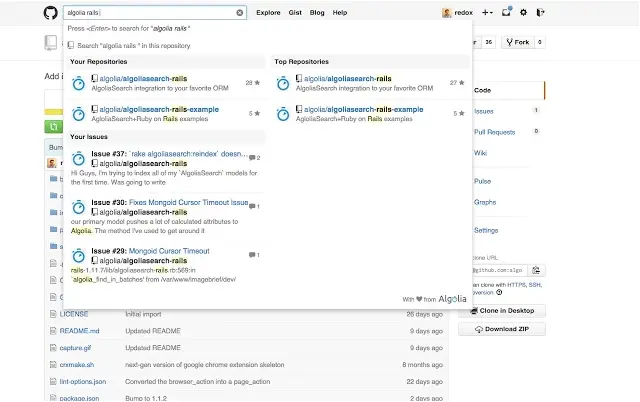Fork the repository with the Fork button
This screenshot has width=640, height=402.
tap(518, 42)
